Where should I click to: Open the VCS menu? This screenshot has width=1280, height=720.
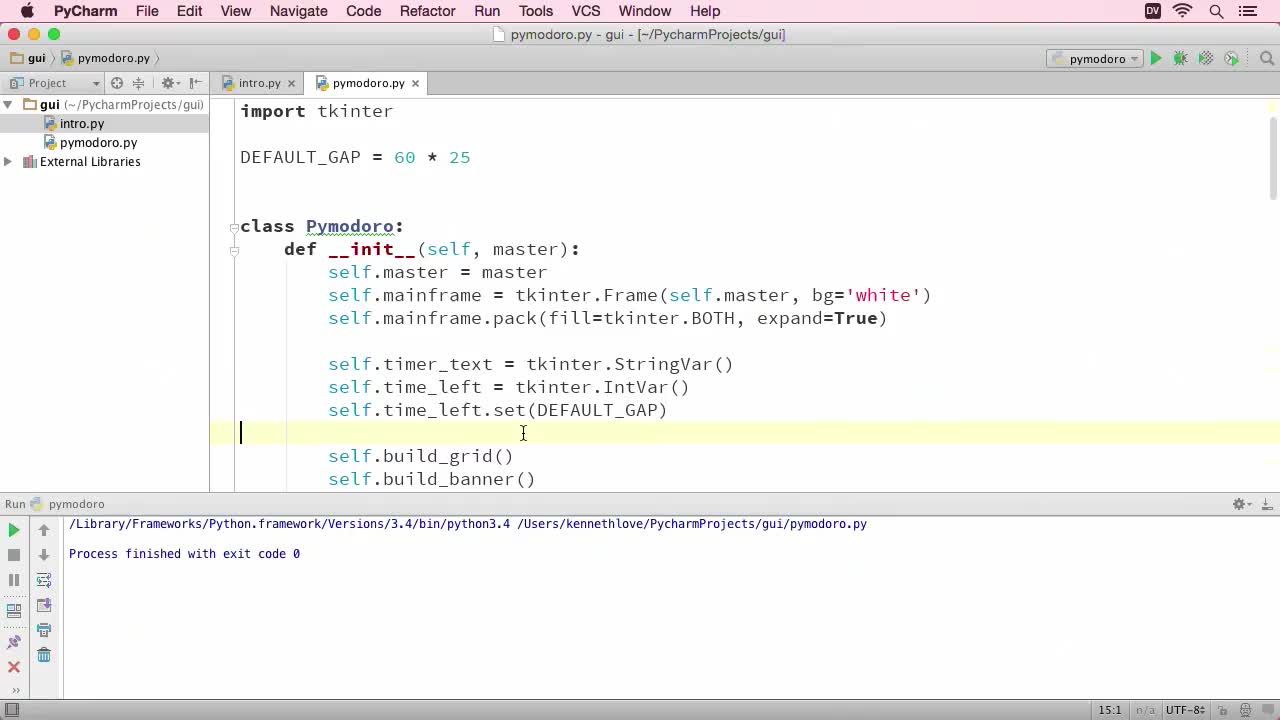pos(586,11)
